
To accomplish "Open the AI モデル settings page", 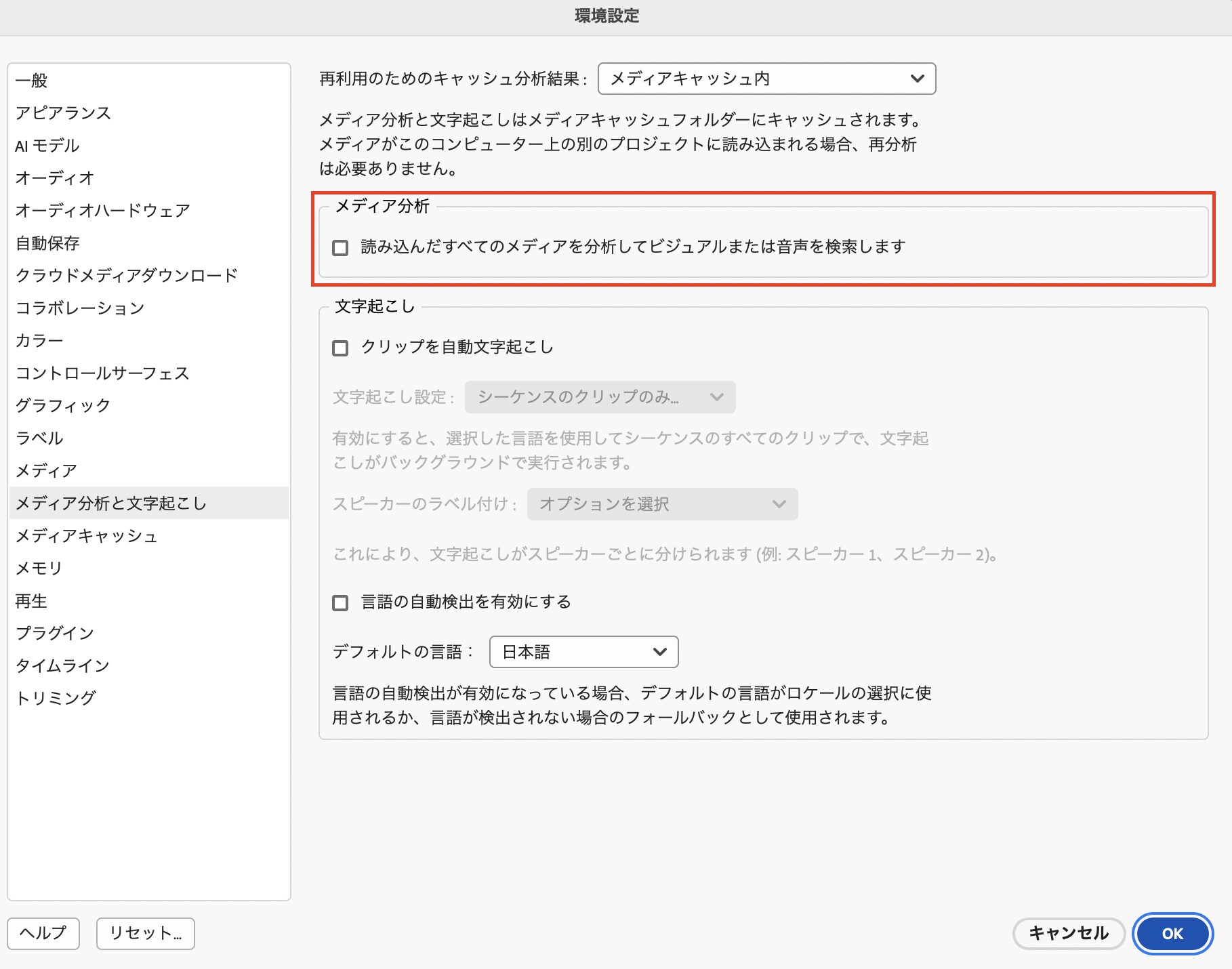I will pos(47,145).
